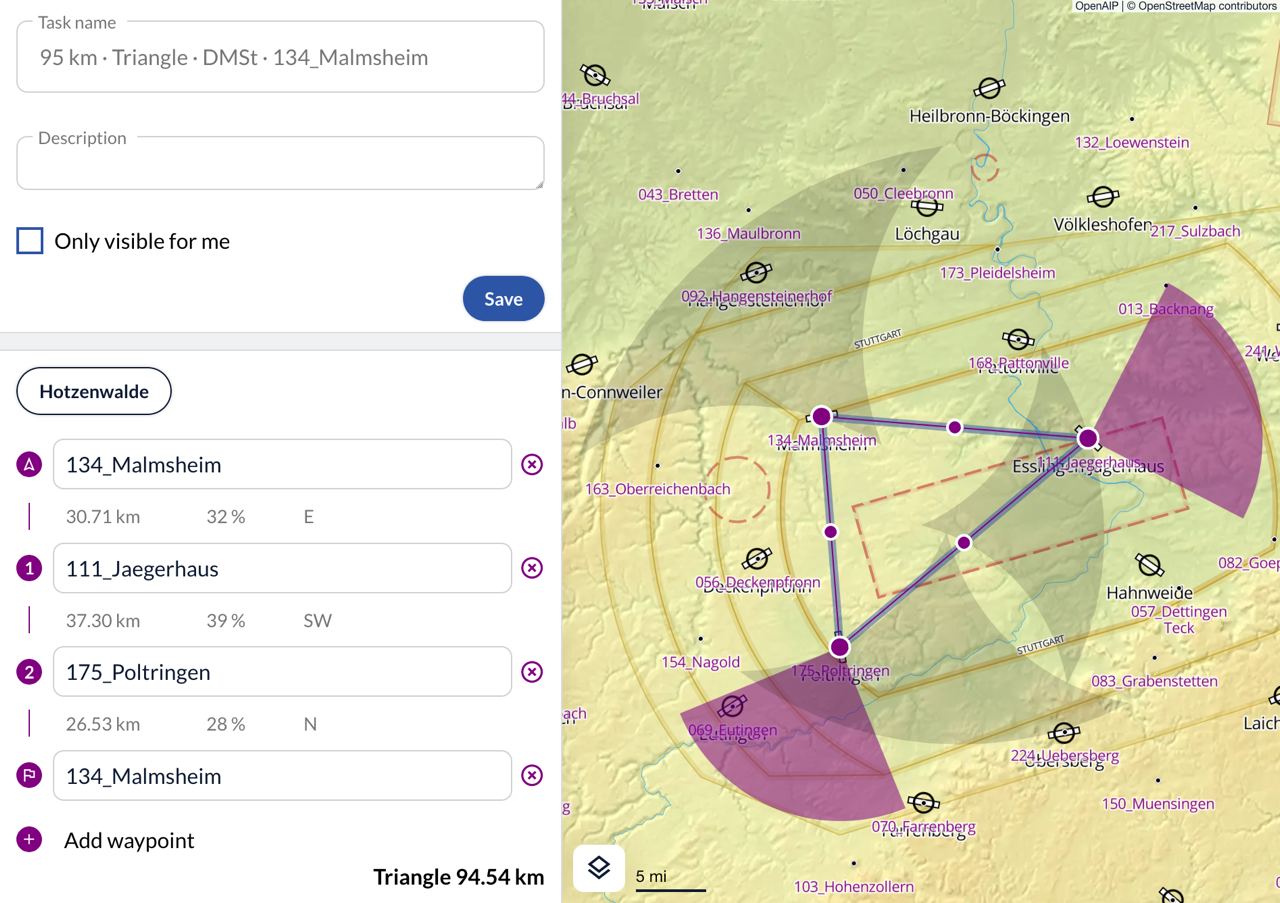Click the Conweiler airfield symbol

582,365
